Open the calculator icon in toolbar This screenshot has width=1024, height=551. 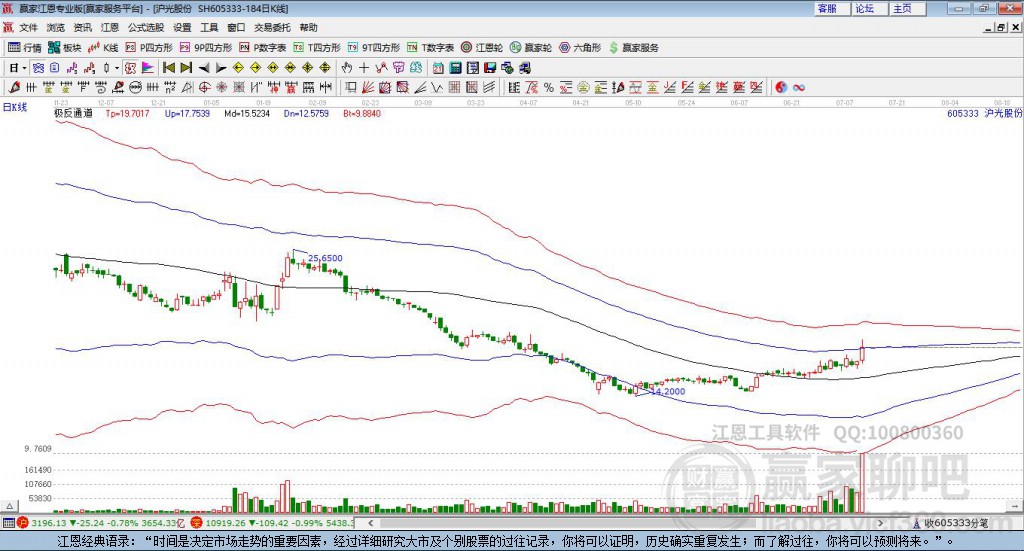point(455,68)
